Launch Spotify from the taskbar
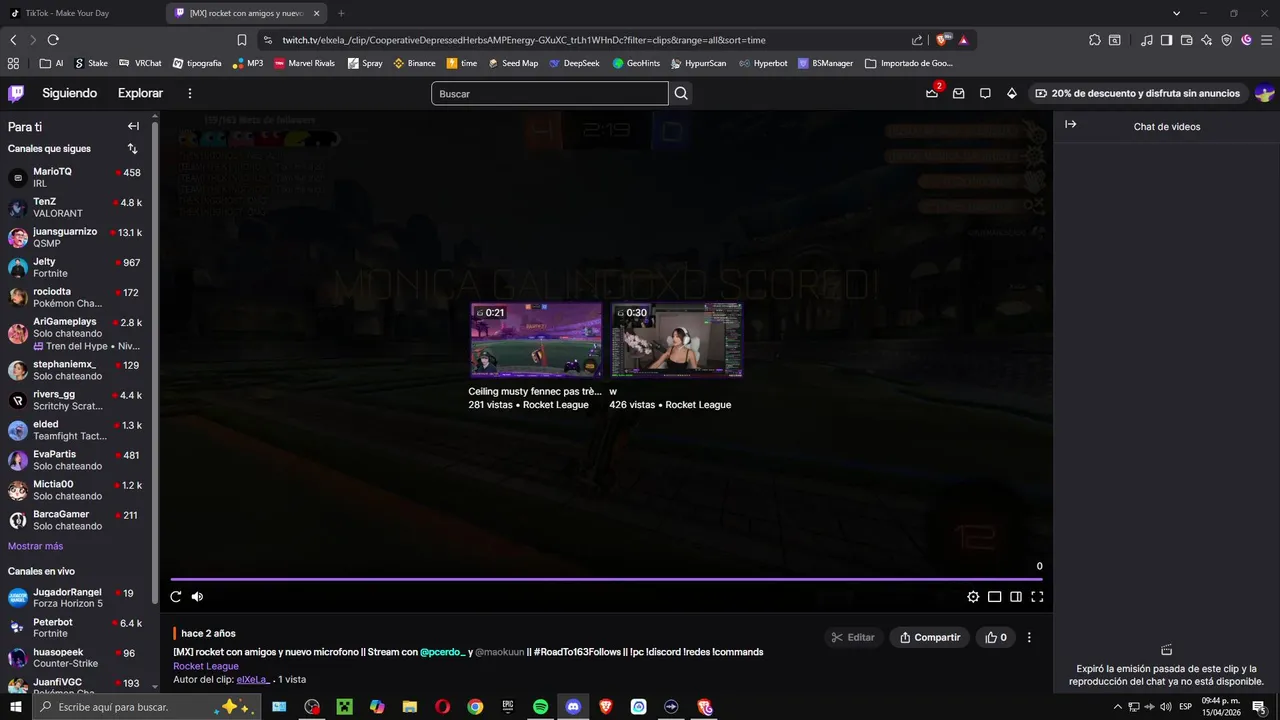Screen dimensions: 1280x720 [540, 707]
